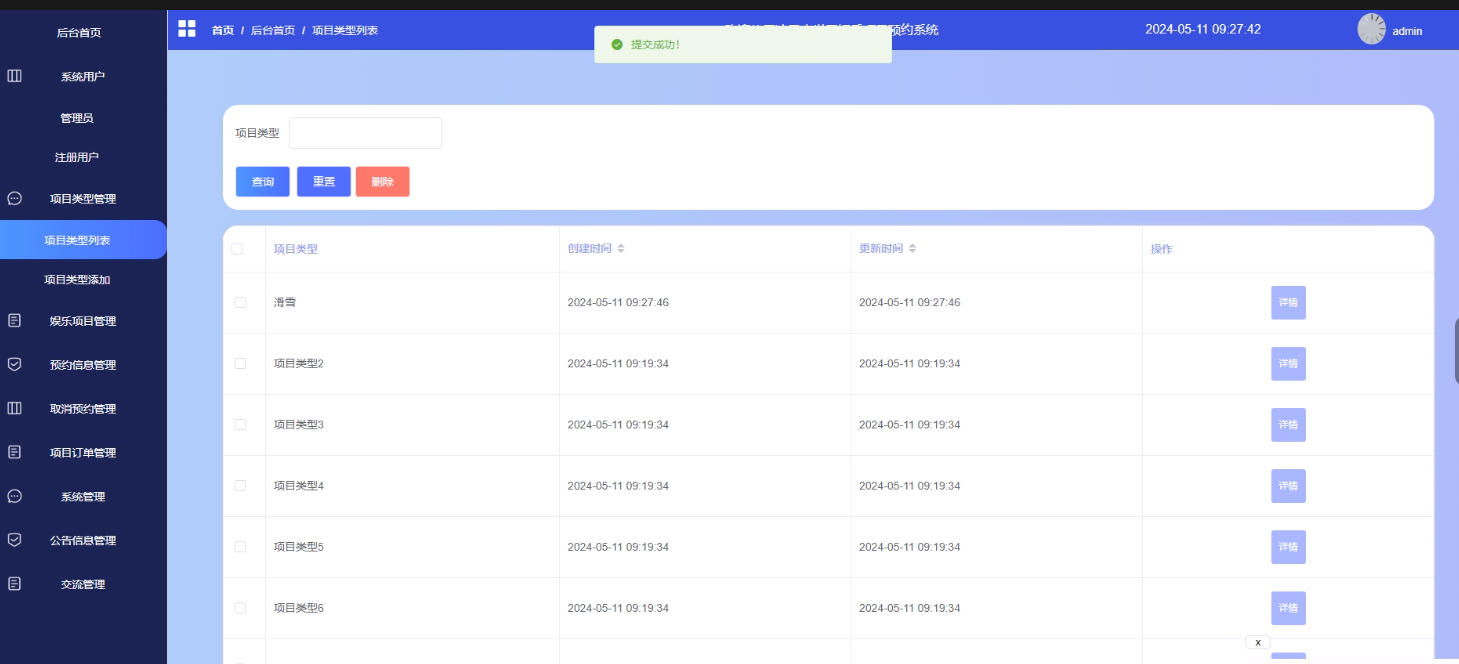Expand the 系统用户 sidebar menu
This screenshot has width=1459, height=664.
click(83, 76)
